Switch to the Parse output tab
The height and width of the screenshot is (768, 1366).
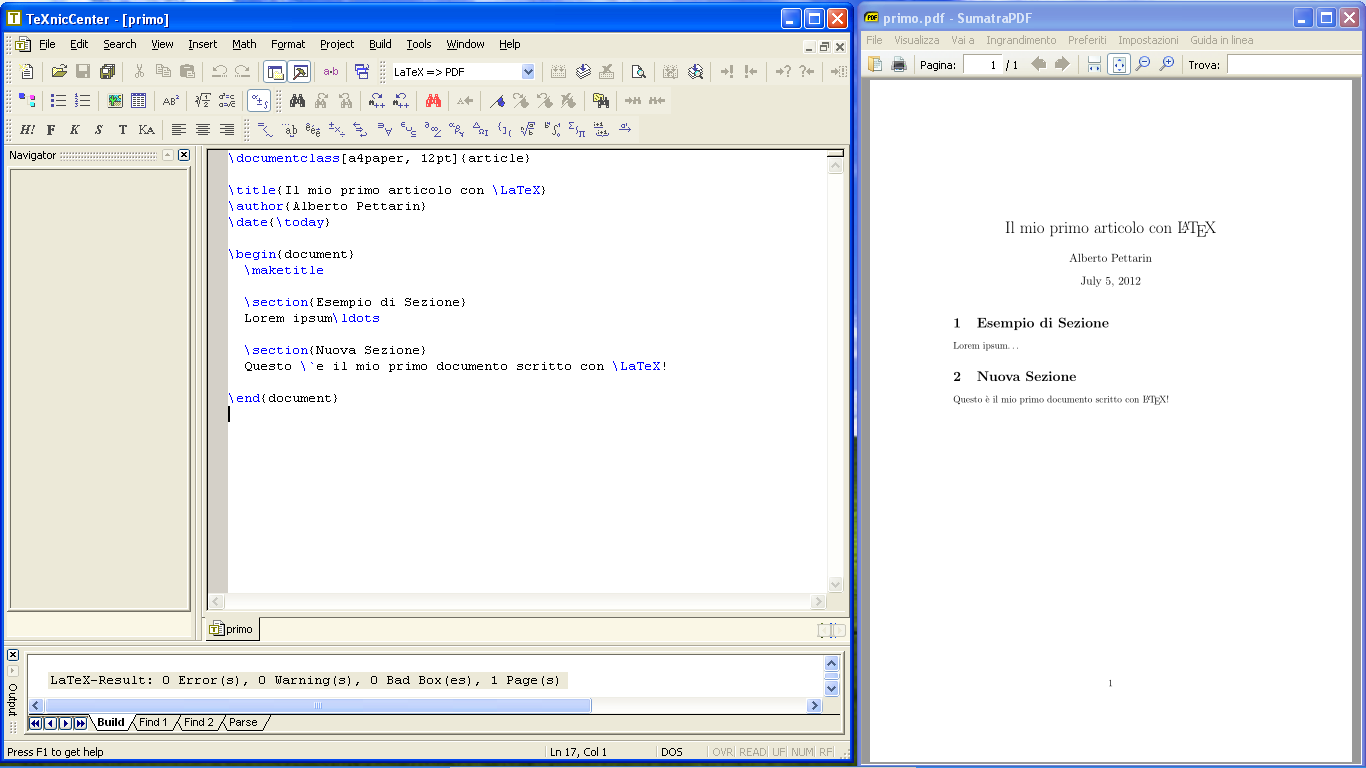(x=243, y=722)
